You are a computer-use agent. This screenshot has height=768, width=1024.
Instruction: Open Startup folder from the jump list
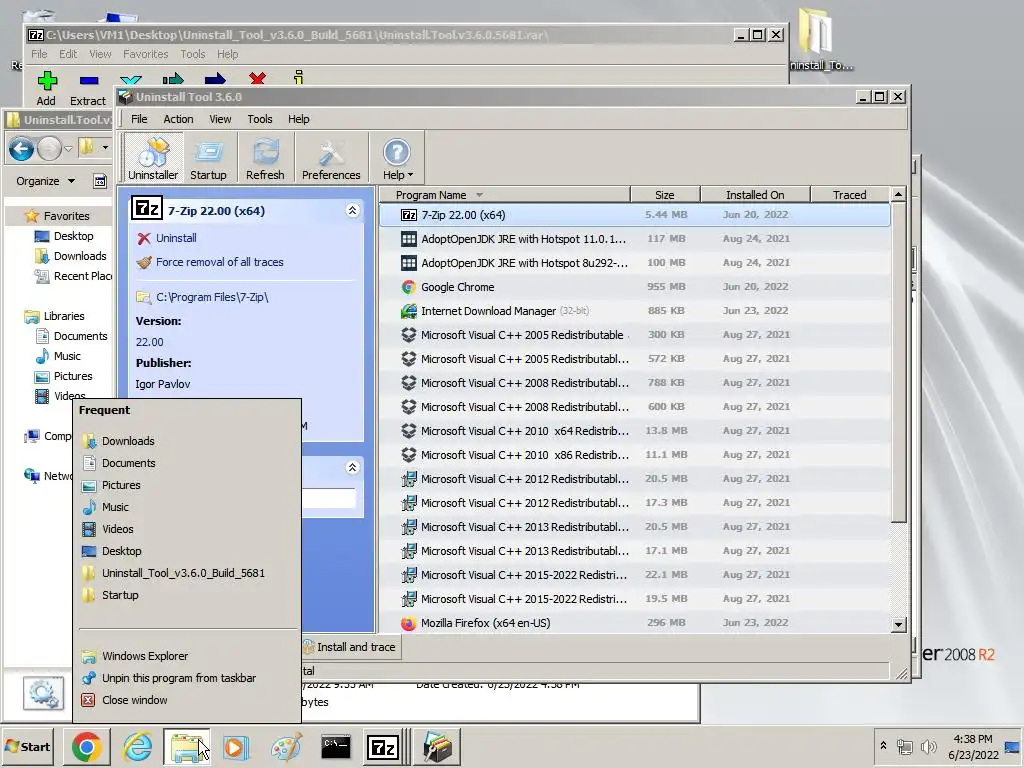187,595
